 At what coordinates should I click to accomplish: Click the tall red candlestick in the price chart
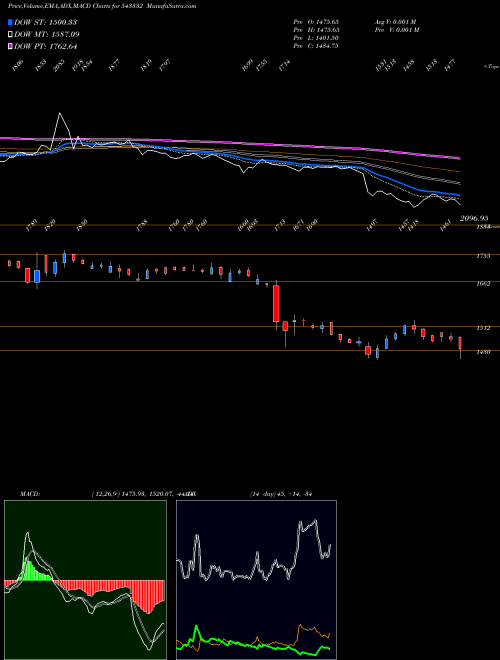(x=276, y=303)
